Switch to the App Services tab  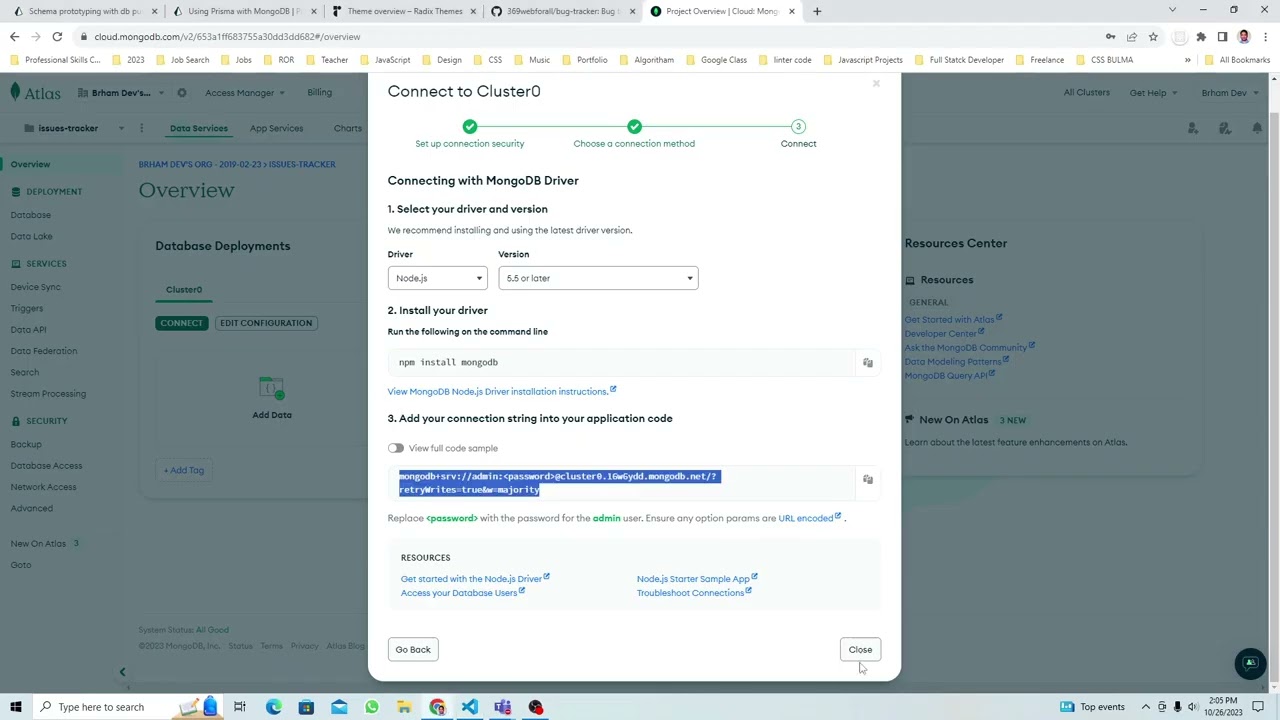(x=277, y=128)
